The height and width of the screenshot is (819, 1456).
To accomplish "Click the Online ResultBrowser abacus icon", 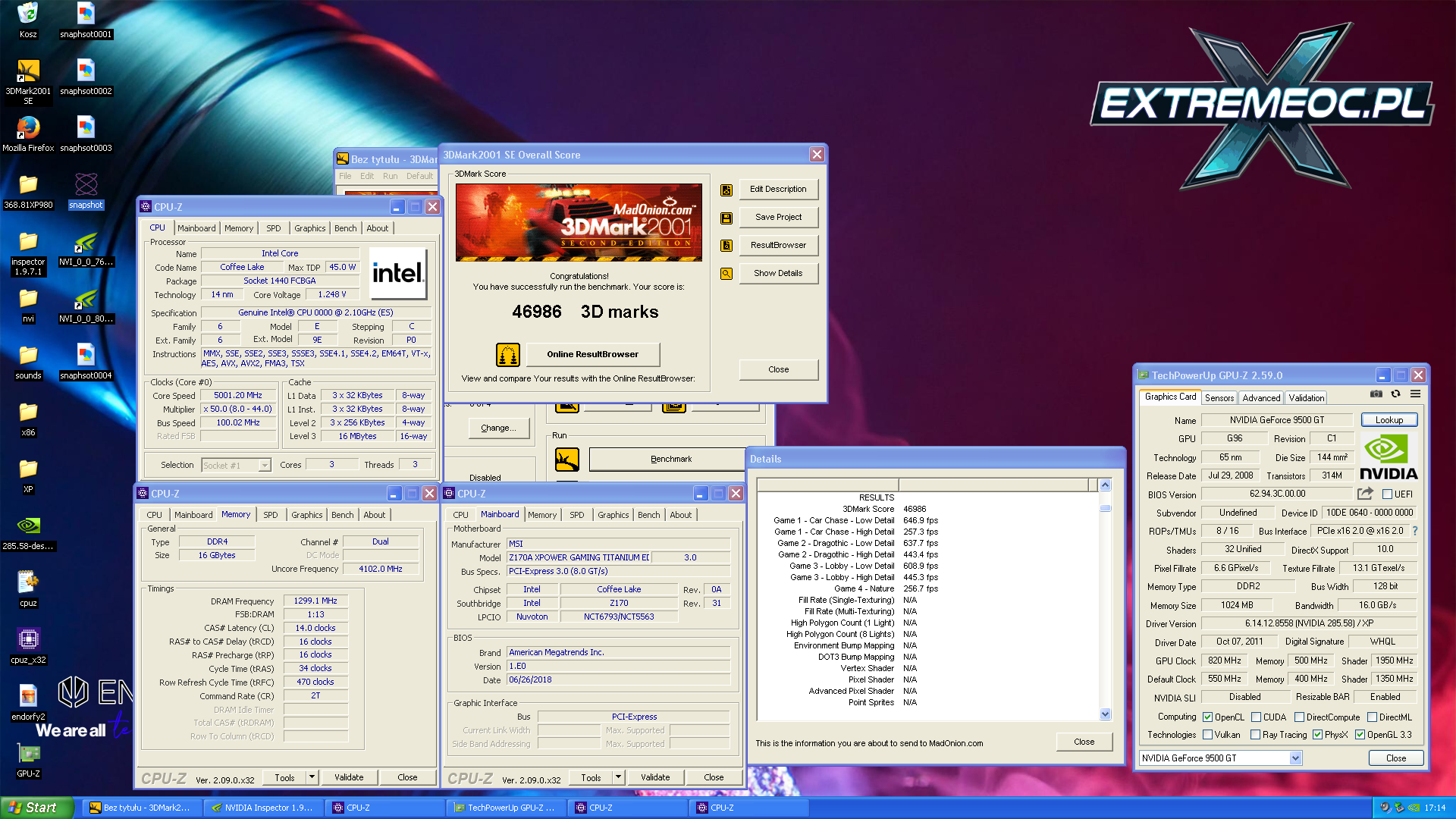I will 508,354.
